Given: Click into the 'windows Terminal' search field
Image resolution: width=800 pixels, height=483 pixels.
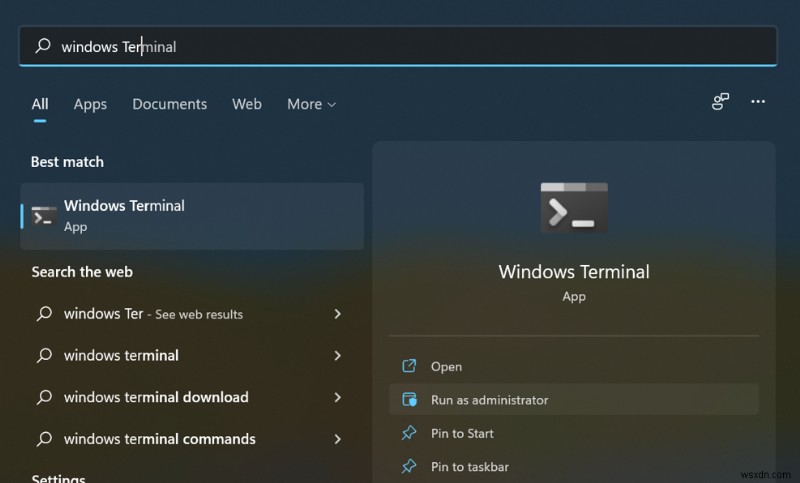Looking at the screenshot, I should tap(398, 46).
